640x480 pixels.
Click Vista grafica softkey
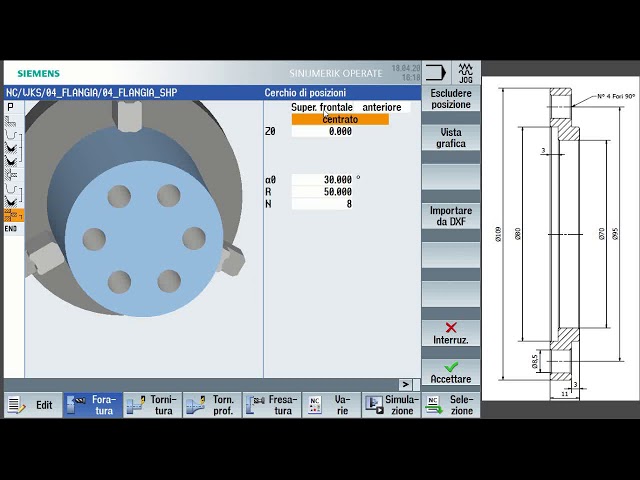pyautogui.click(x=451, y=138)
